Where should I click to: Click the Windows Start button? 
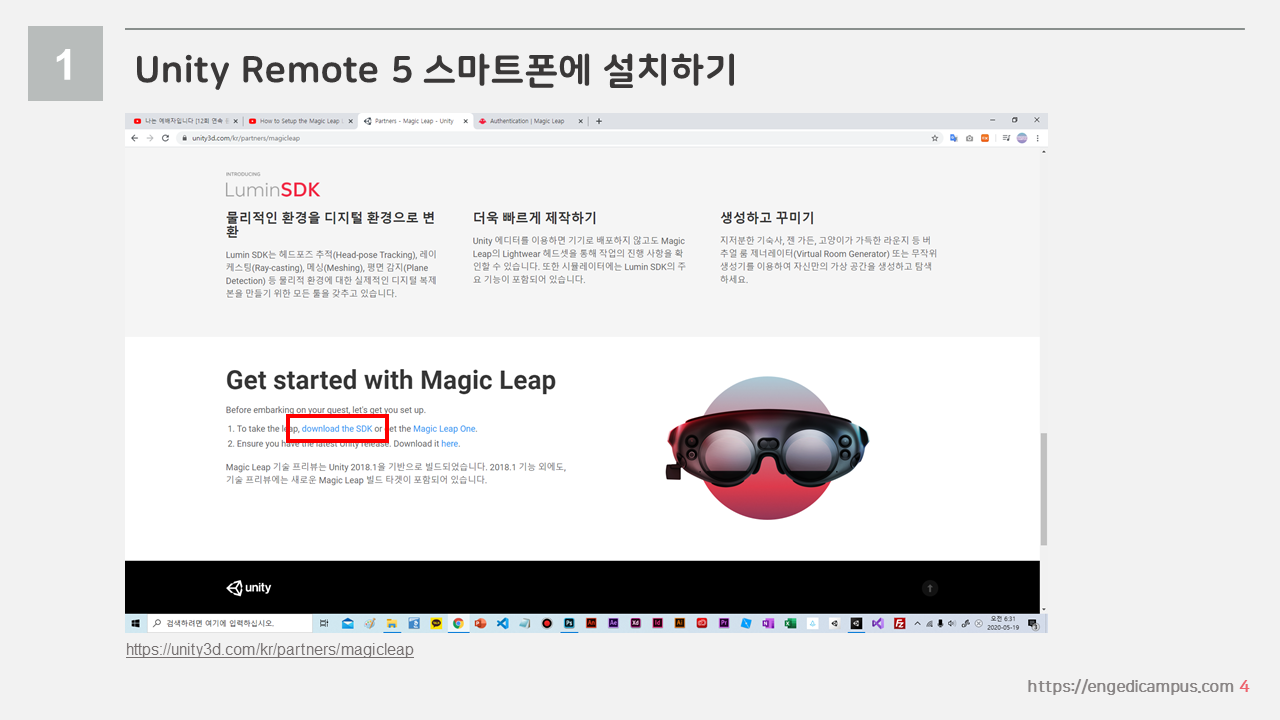(135, 623)
